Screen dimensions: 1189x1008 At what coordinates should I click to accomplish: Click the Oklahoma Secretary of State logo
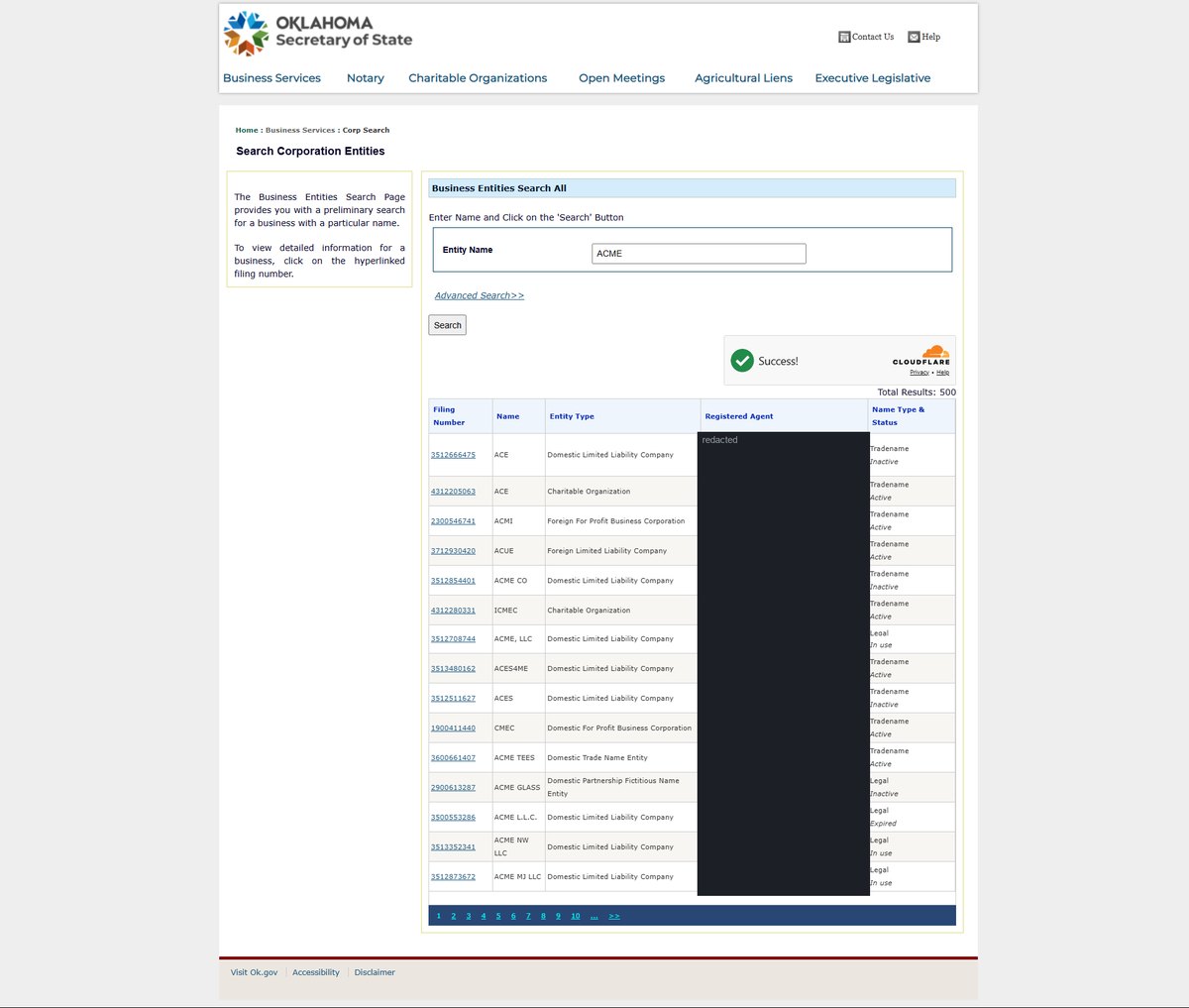pyautogui.click(x=318, y=33)
